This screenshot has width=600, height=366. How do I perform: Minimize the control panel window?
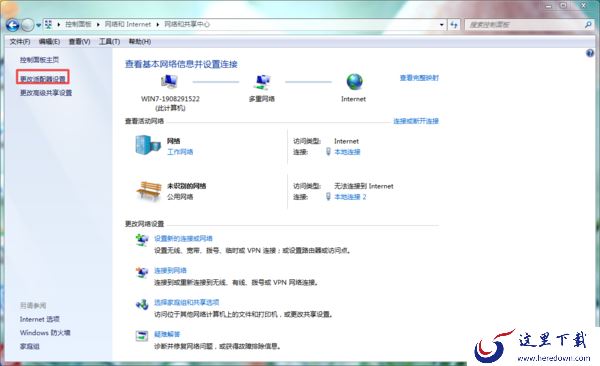[x=548, y=5]
